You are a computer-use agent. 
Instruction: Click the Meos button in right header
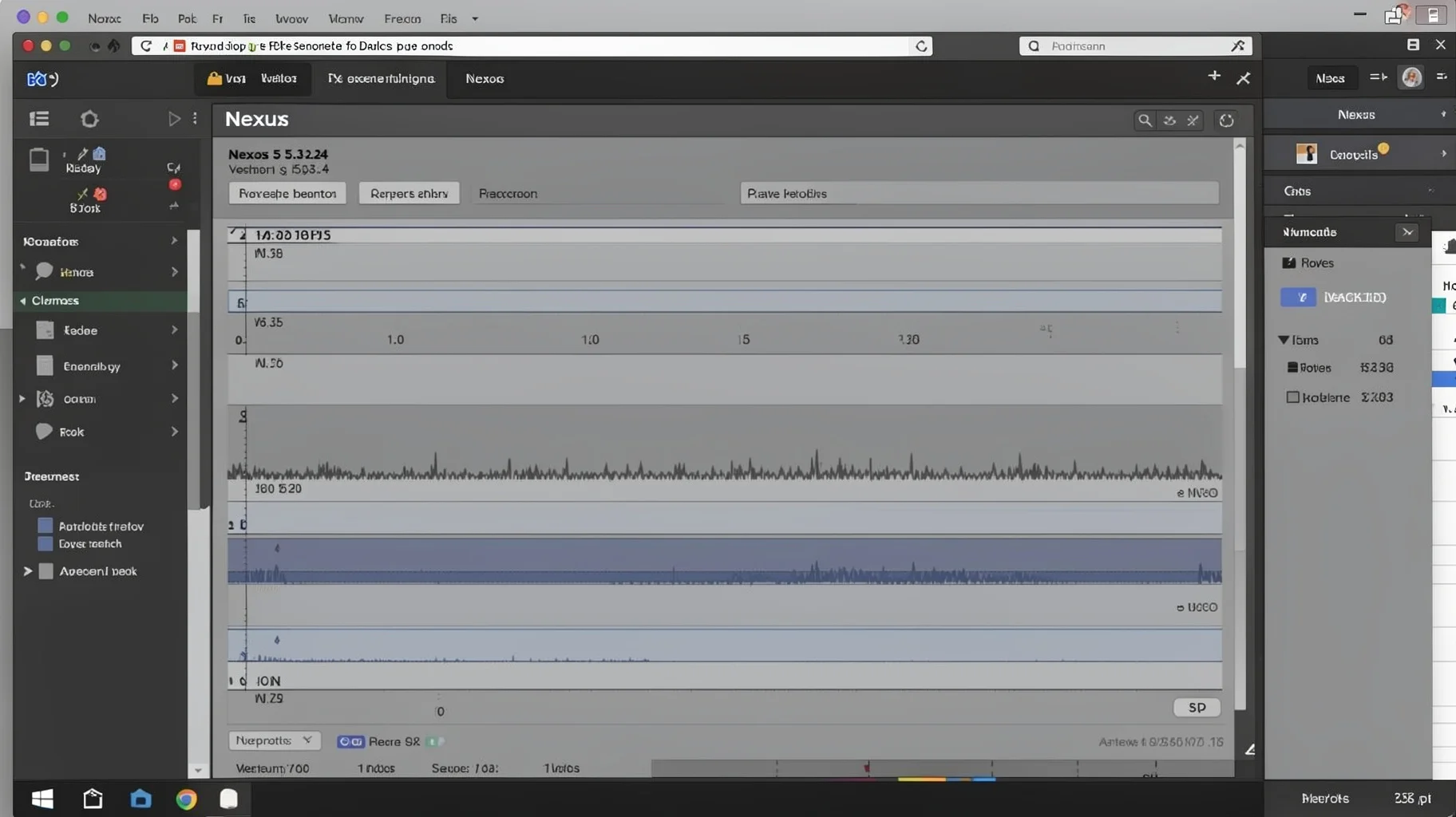pos(1330,78)
